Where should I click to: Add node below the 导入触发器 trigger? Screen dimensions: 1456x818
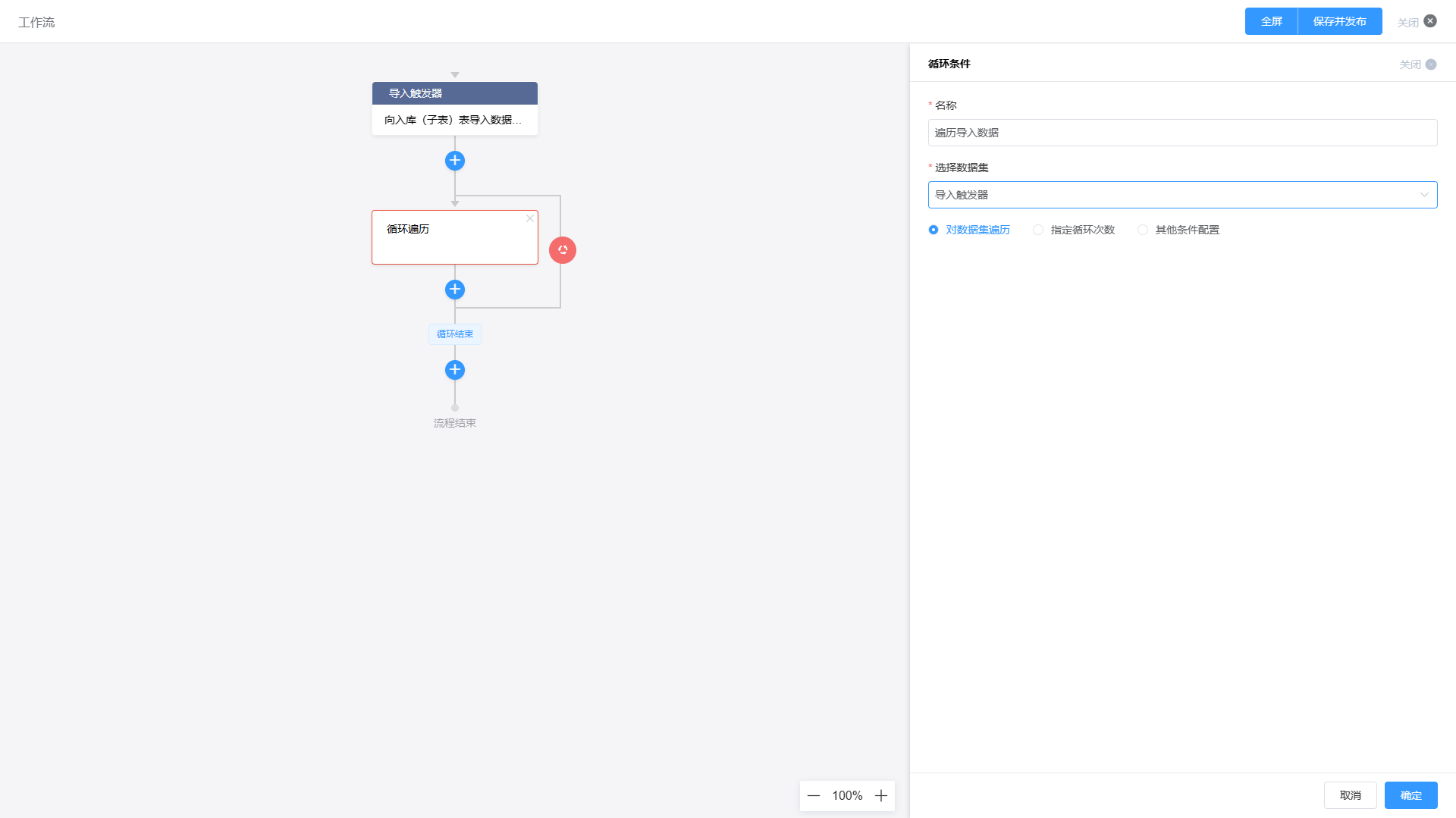pyautogui.click(x=455, y=161)
